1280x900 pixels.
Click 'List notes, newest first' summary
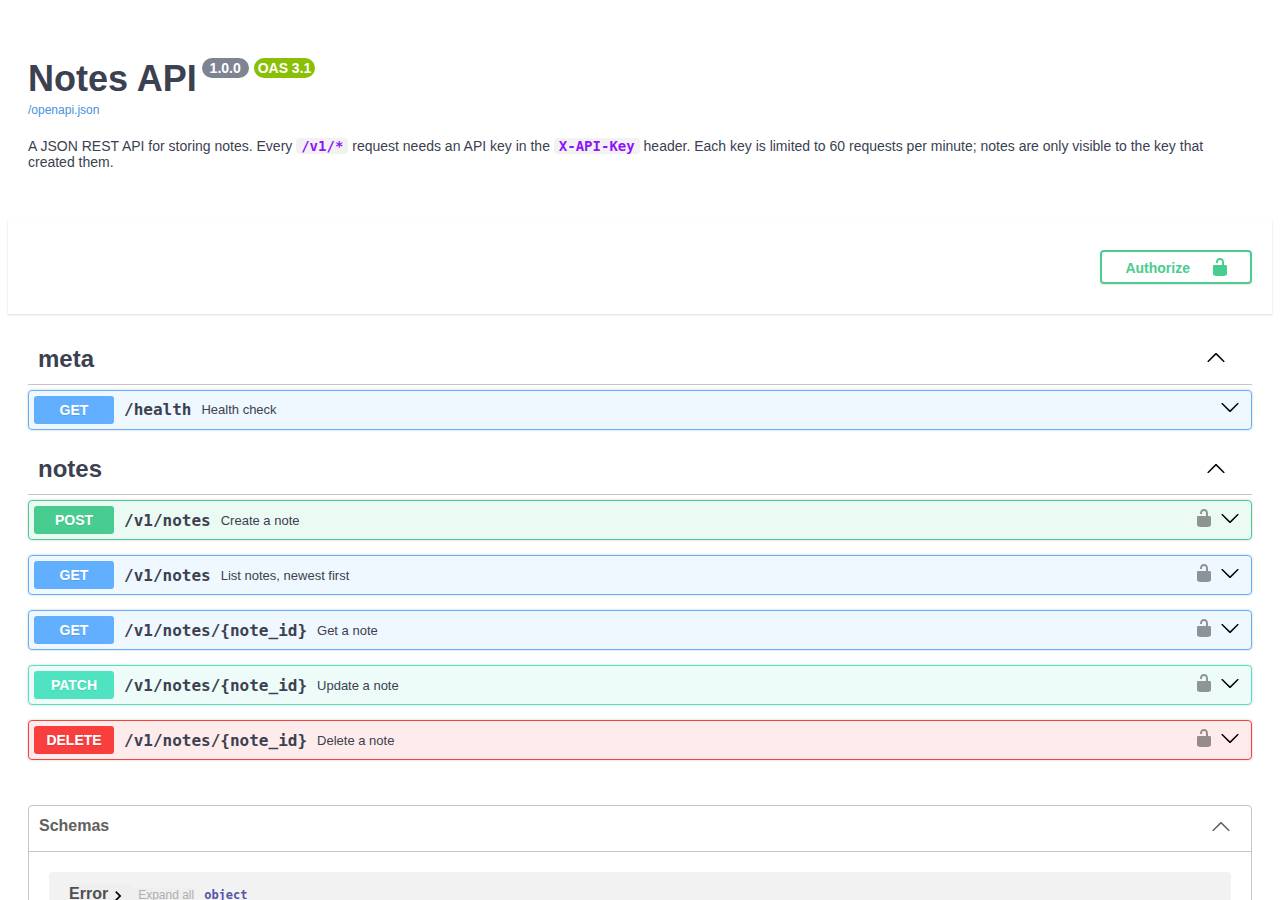tap(285, 576)
